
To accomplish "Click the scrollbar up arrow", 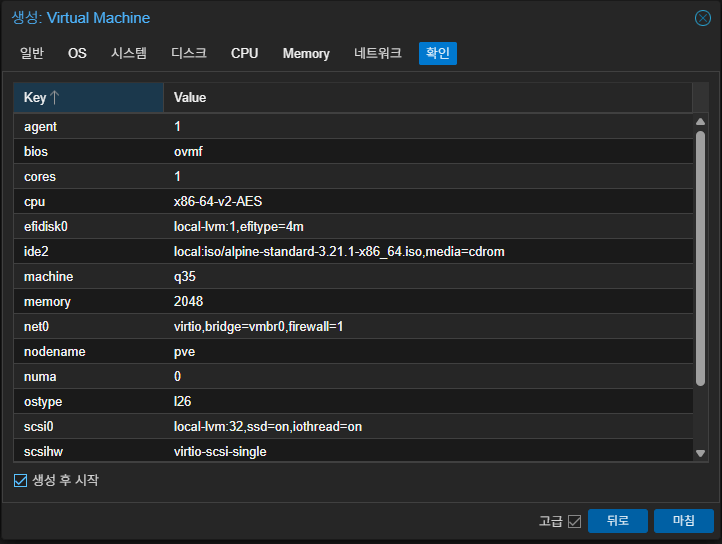I will coord(700,122).
